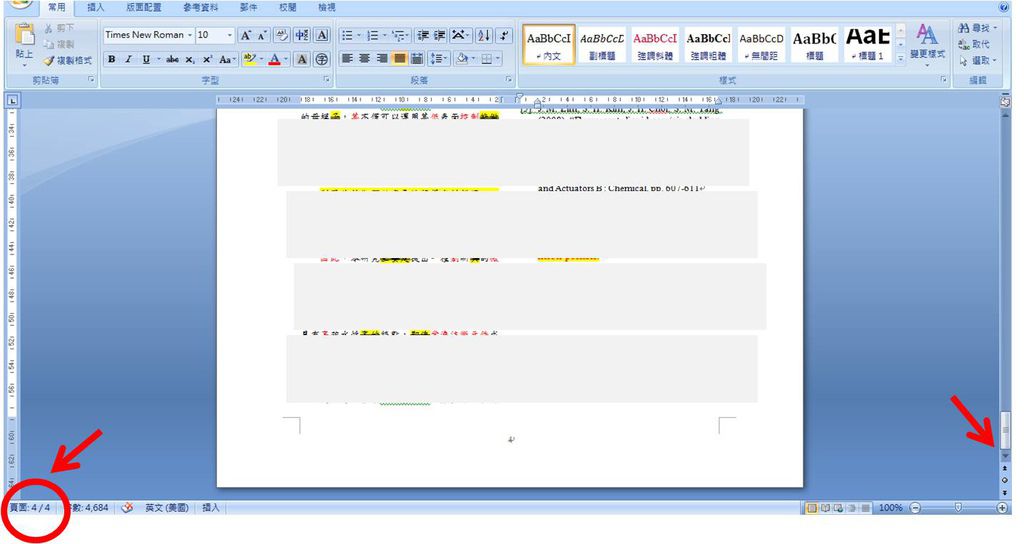The height and width of the screenshot is (544, 1024).
Task: Open the Font dialog launcher (字型)
Action: click(327, 80)
